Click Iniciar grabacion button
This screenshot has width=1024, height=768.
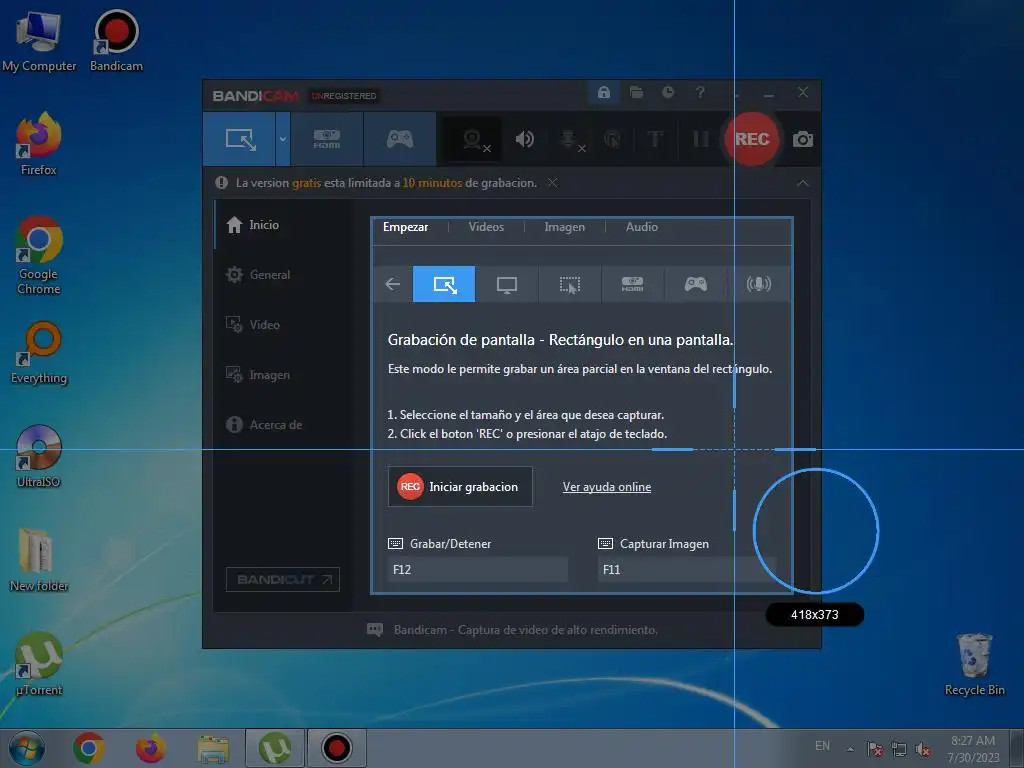click(x=460, y=487)
